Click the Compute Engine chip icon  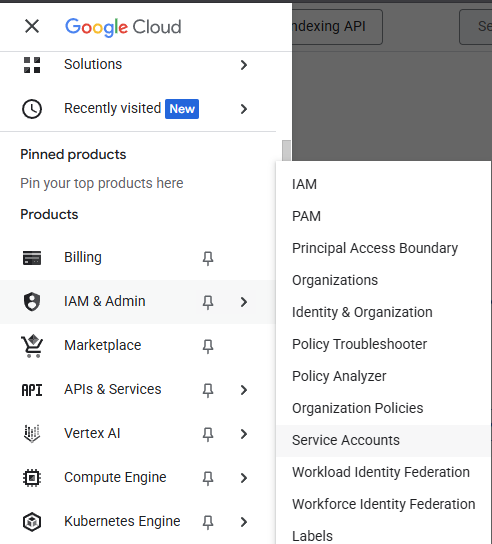point(32,478)
